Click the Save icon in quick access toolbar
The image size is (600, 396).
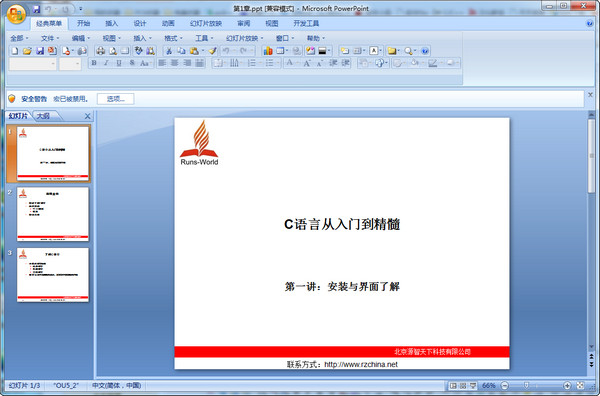[36, 9]
